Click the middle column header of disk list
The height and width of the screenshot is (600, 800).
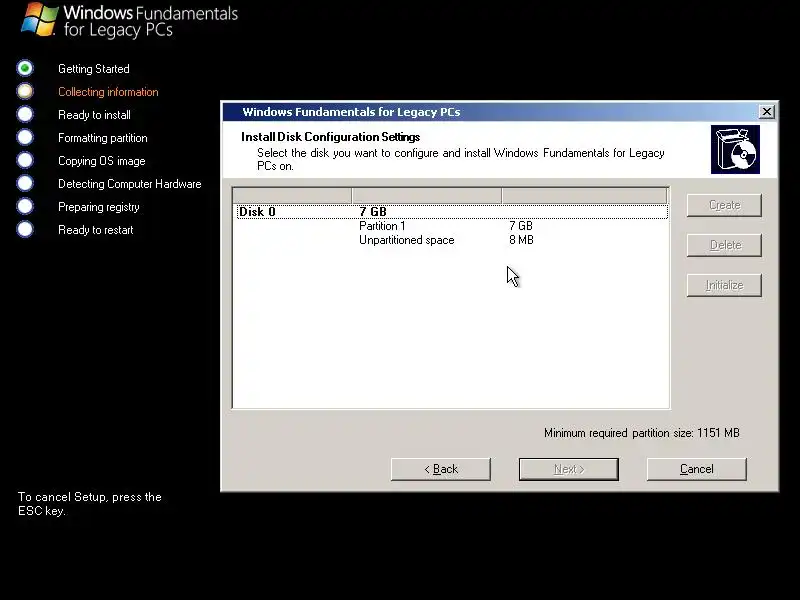[x=427, y=195]
